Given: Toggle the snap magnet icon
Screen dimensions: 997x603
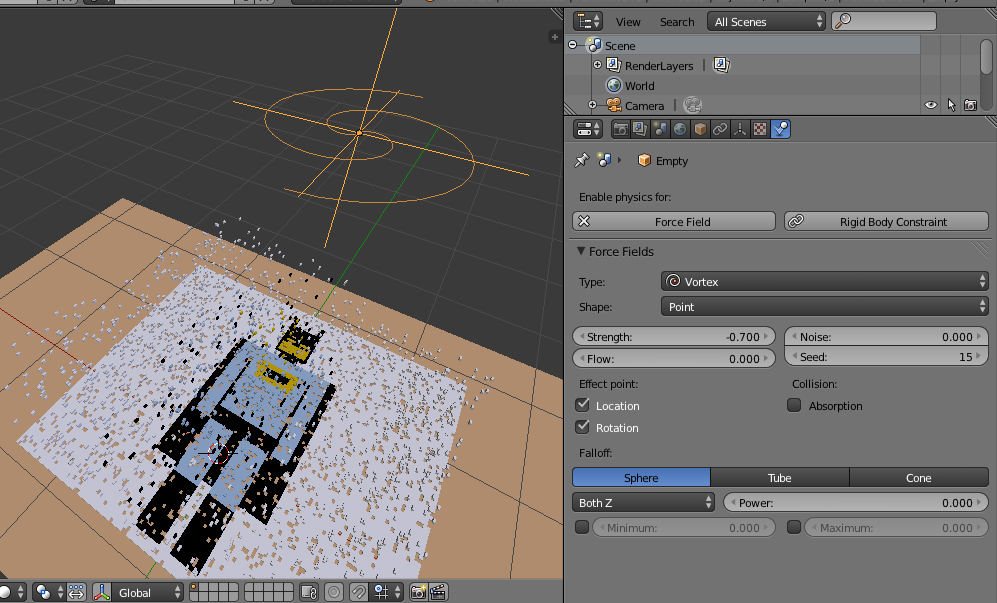Looking at the screenshot, I should 359,592.
